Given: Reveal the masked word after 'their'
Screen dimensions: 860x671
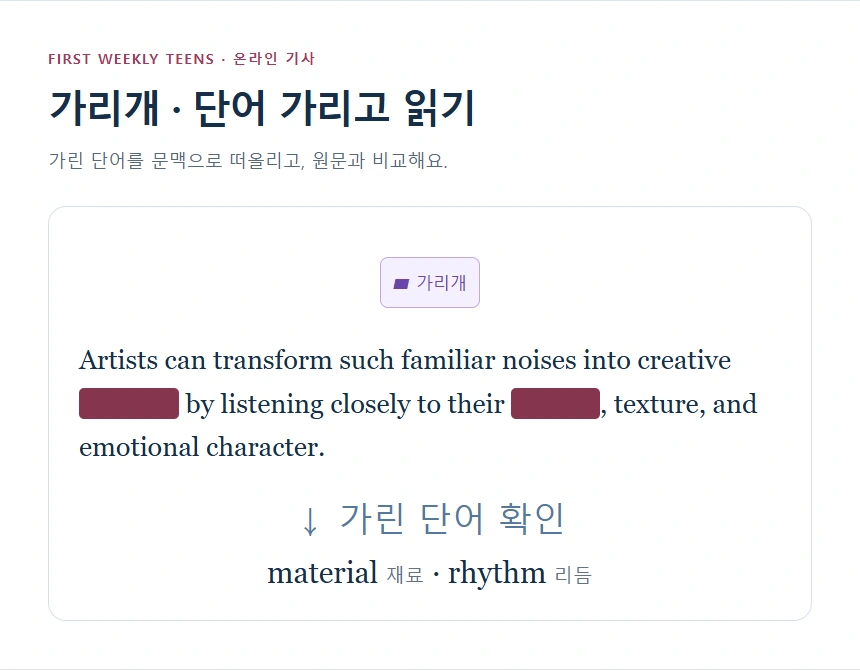Looking at the screenshot, I should pyautogui.click(x=555, y=403).
